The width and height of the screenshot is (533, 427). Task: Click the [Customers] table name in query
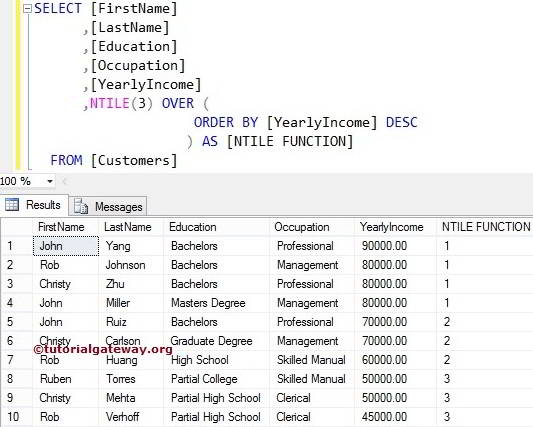click(x=134, y=160)
